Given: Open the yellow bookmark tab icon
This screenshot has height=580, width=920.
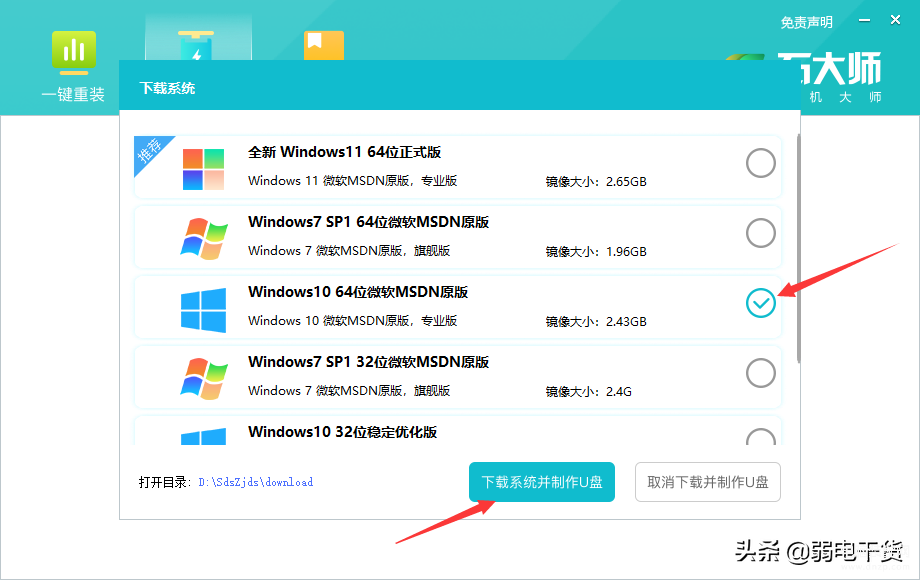Looking at the screenshot, I should 324,46.
